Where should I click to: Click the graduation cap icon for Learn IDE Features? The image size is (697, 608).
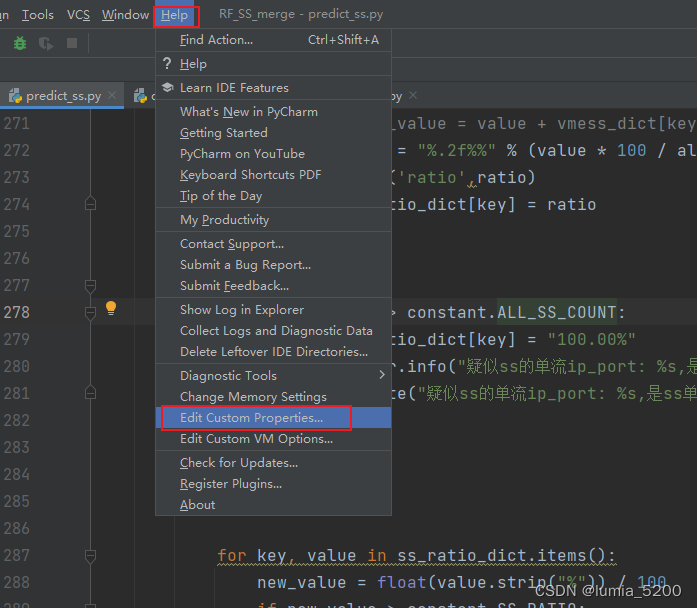[x=167, y=87]
